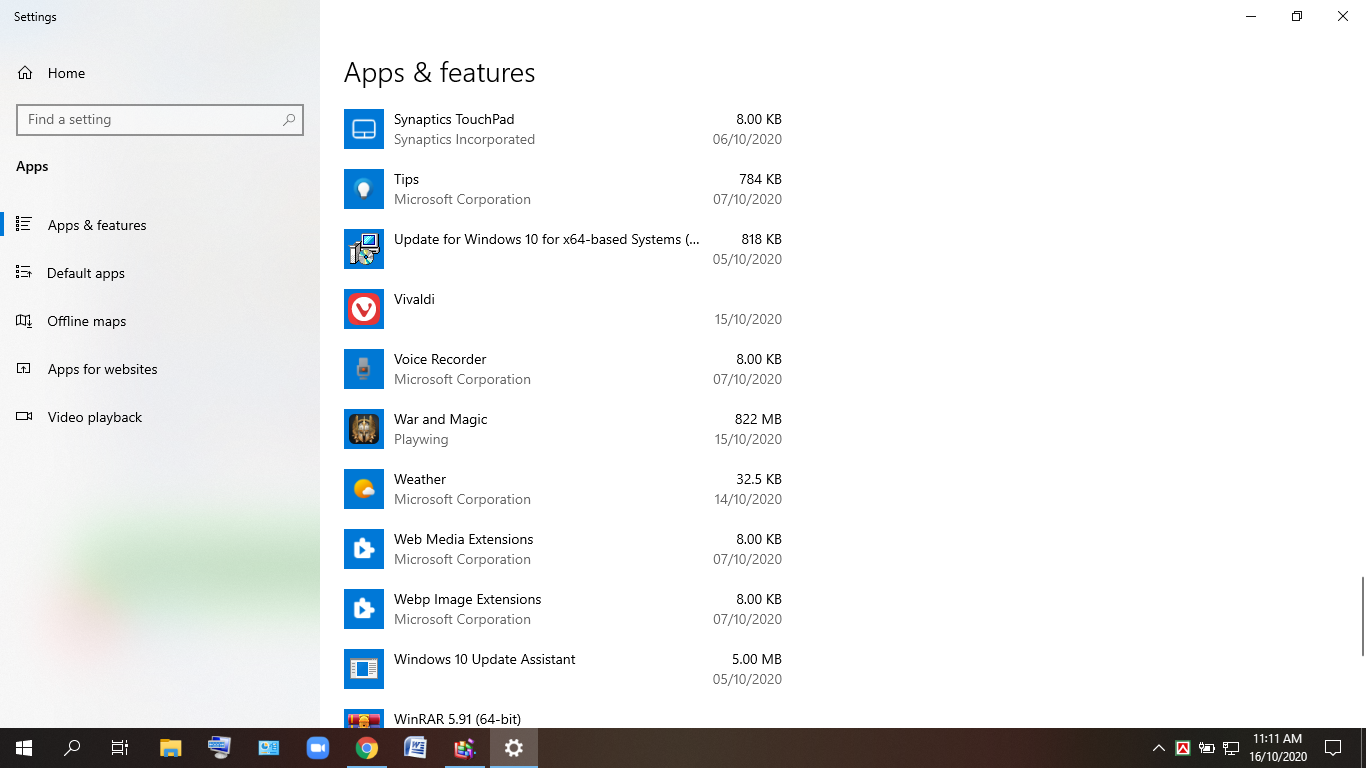Click the Windows 10 update installer icon
Screen dimensions: 1366x768
point(364,249)
